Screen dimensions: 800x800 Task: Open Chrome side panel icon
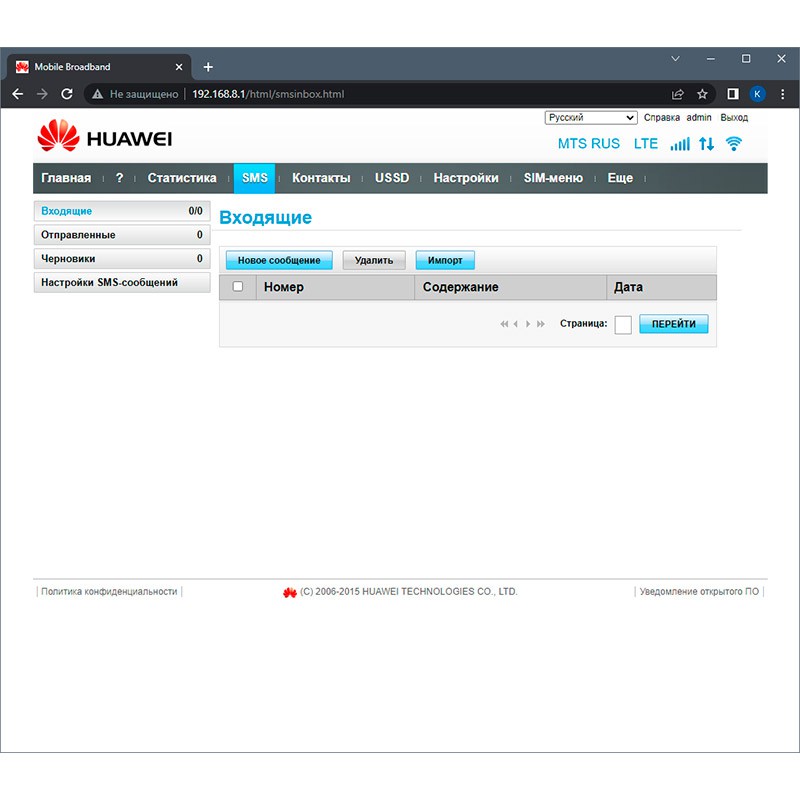pos(732,94)
